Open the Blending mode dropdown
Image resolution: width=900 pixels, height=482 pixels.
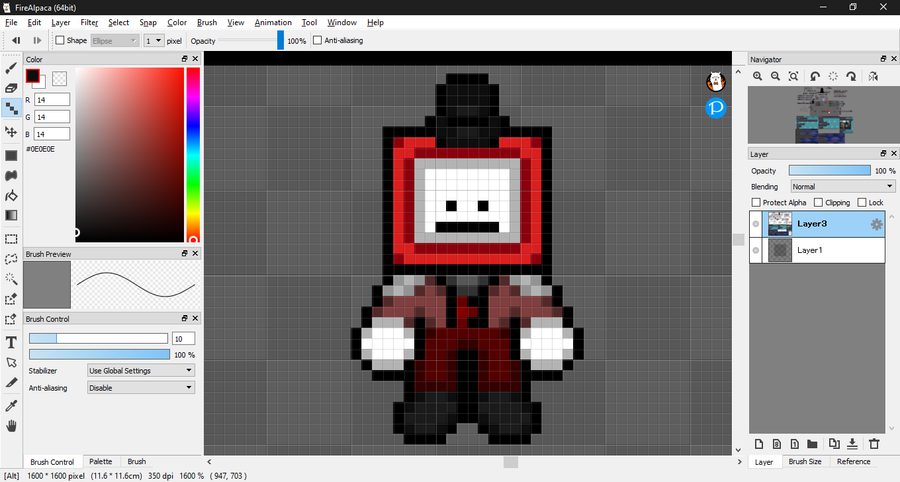(x=843, y=186)
